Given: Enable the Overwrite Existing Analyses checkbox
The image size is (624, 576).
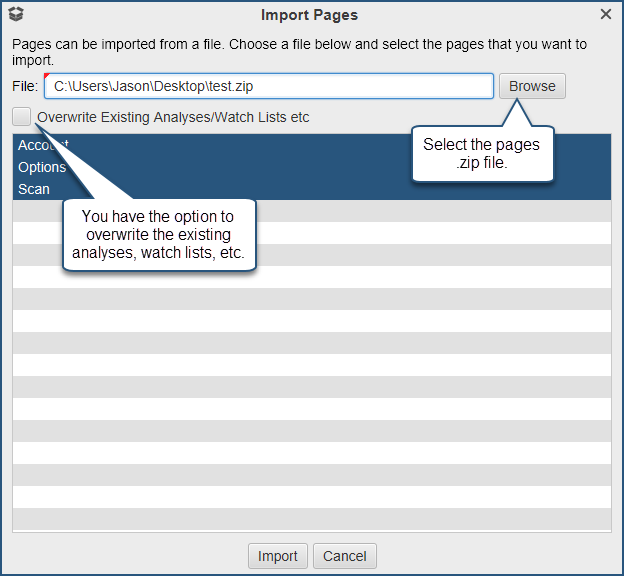Looking at the screenshot, I should pyautogui.click(x=22, y=117).
